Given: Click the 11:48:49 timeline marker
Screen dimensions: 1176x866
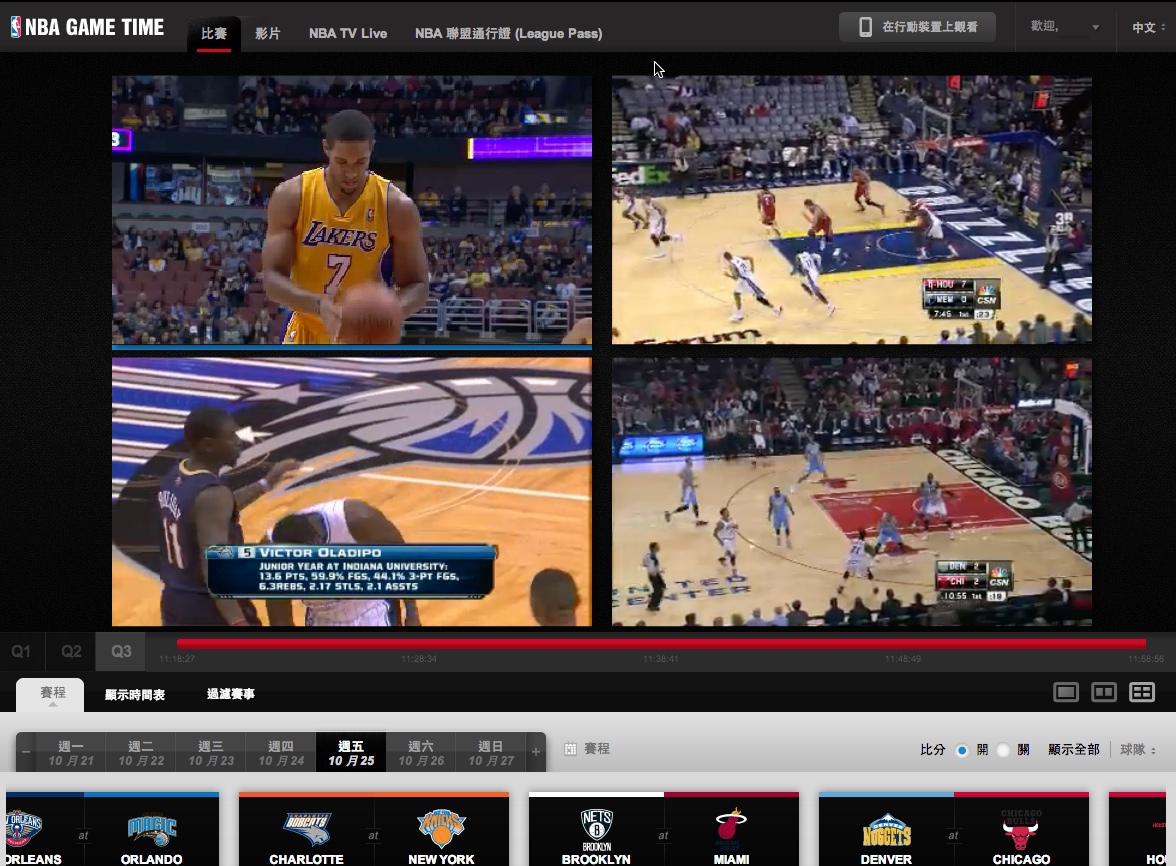Looking at the screenshot, I should 902,659.
